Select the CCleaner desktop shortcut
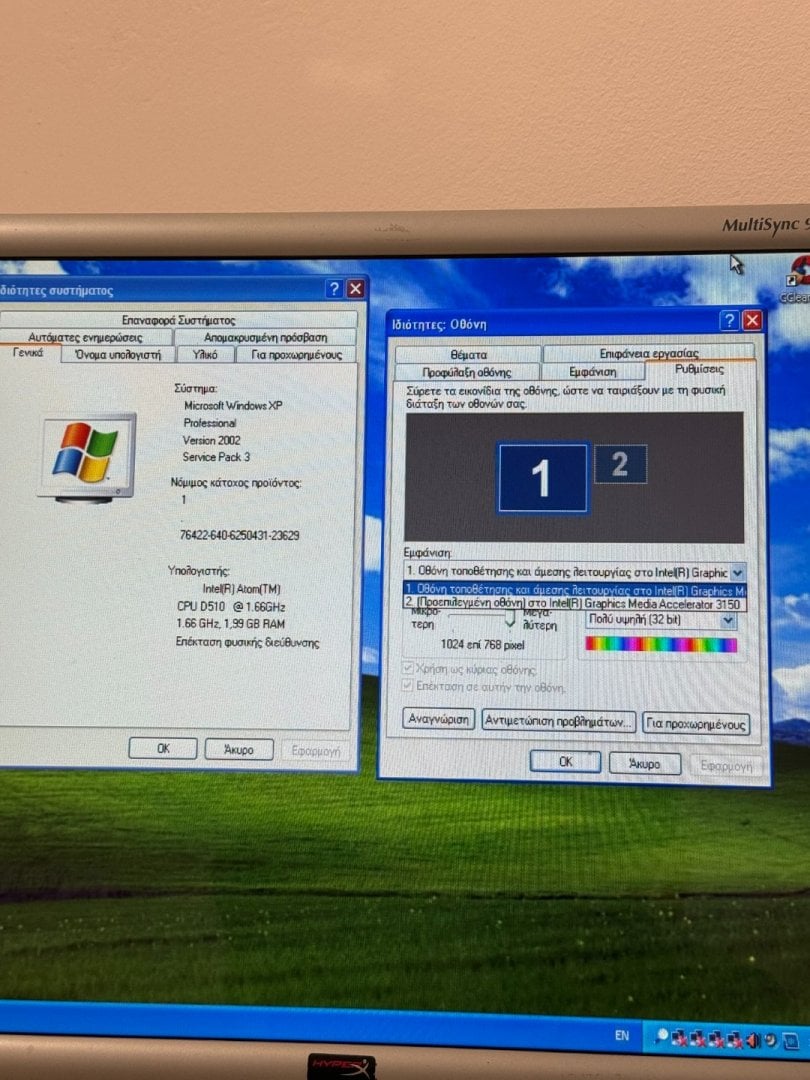Screen dimensions: 810x1080 click(x=799, y=280)
